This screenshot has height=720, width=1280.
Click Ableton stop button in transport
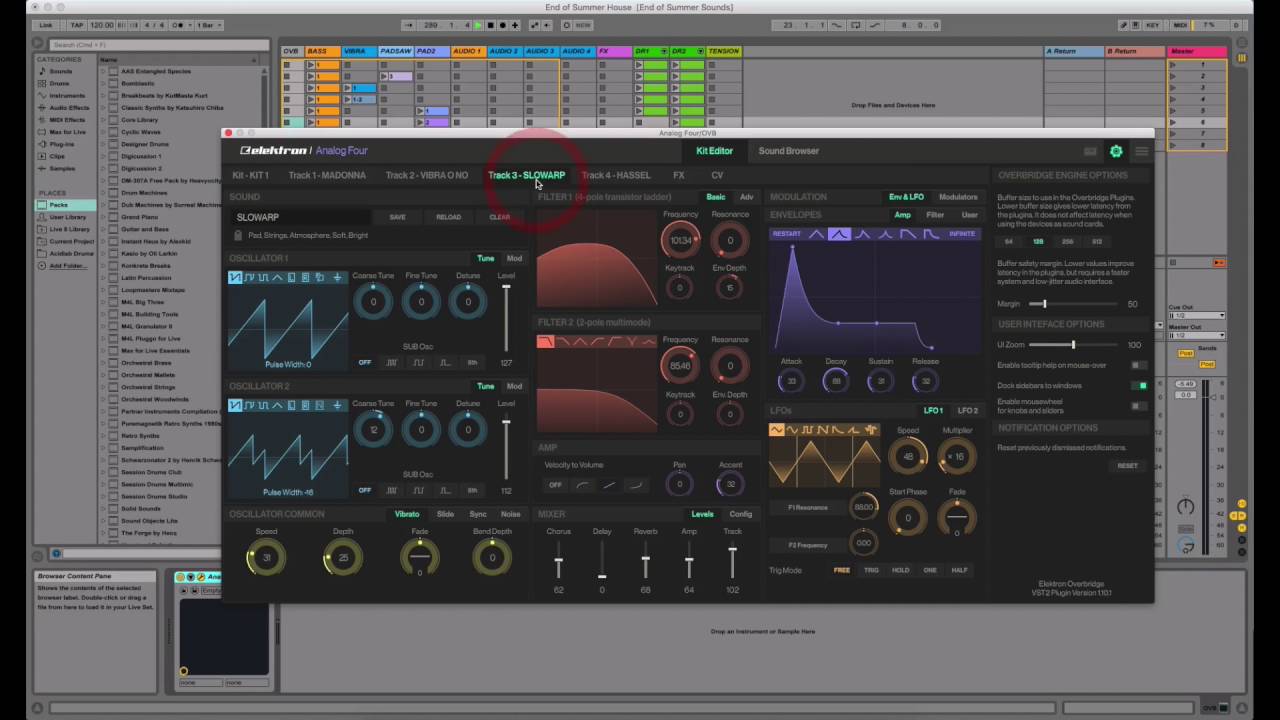pos(489,25)
